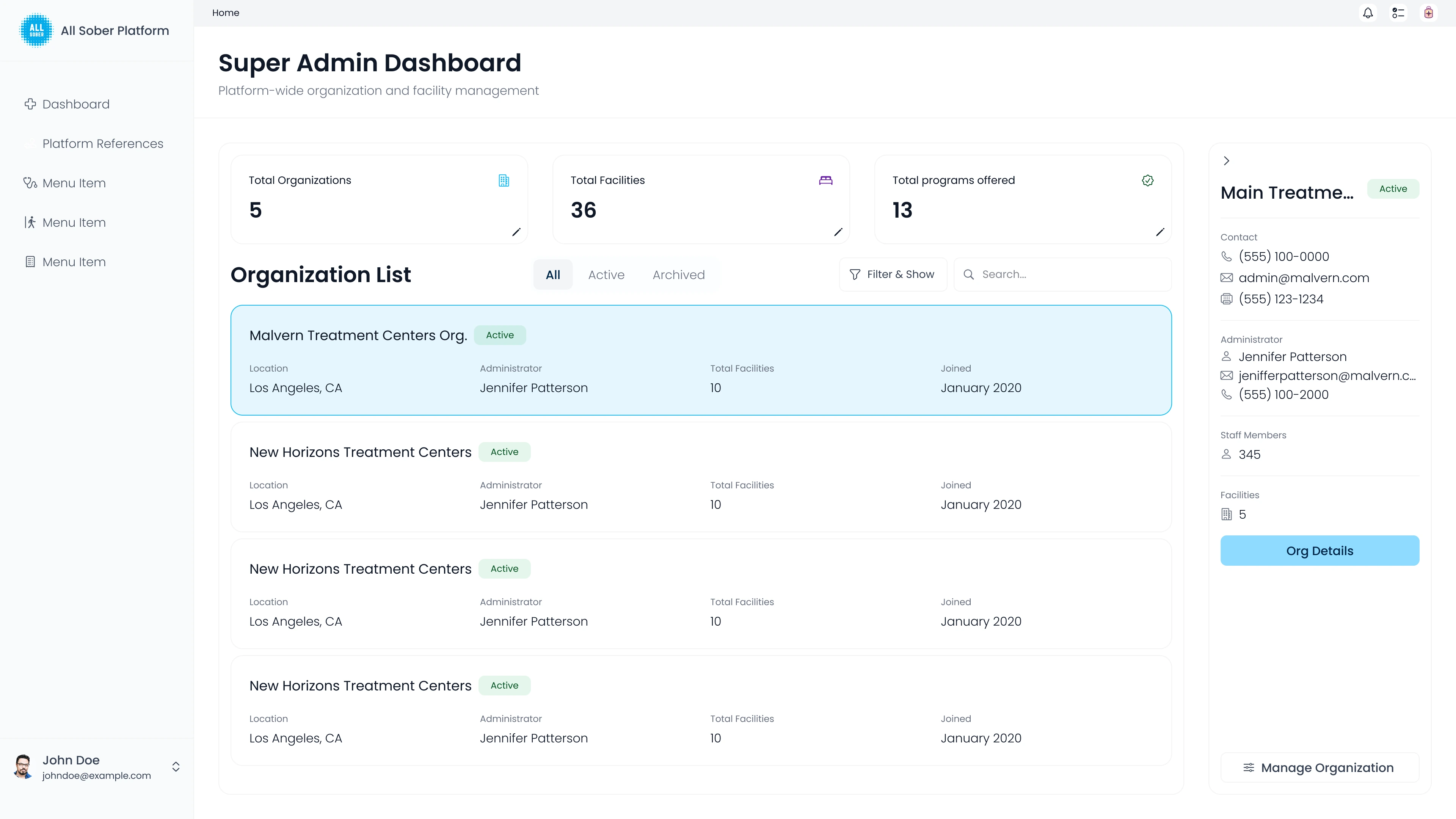Switch to the Archived tab
This screenshot has width=1456, height=819.
(x=678, y=275)
